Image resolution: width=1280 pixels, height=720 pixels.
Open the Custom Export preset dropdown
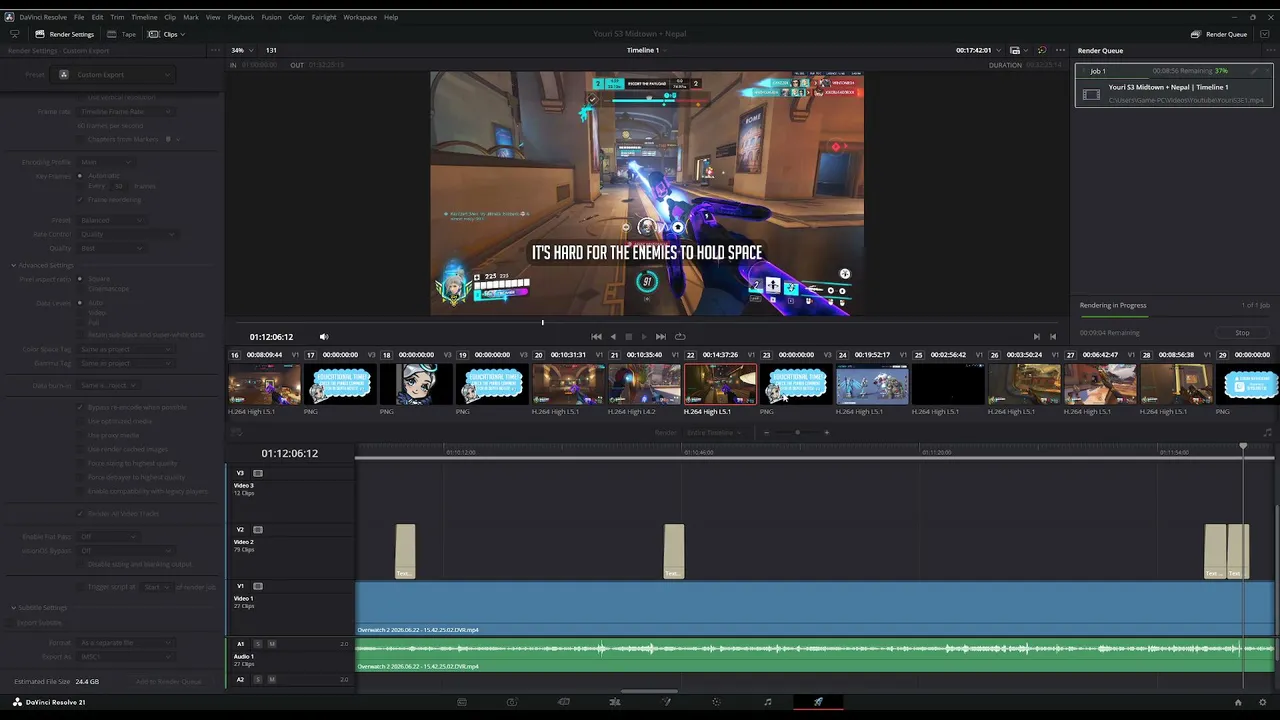pos(113,75)
